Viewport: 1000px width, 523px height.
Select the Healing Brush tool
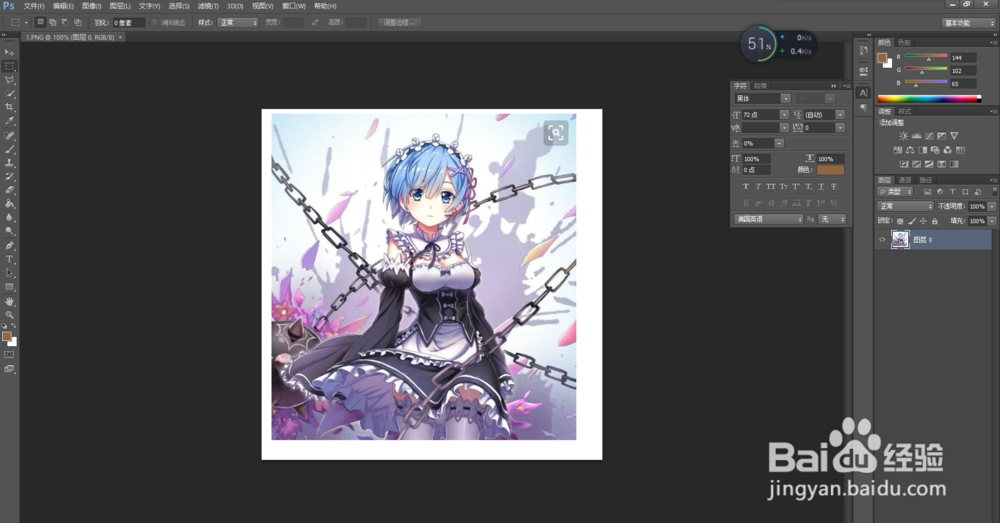point(9,136)
